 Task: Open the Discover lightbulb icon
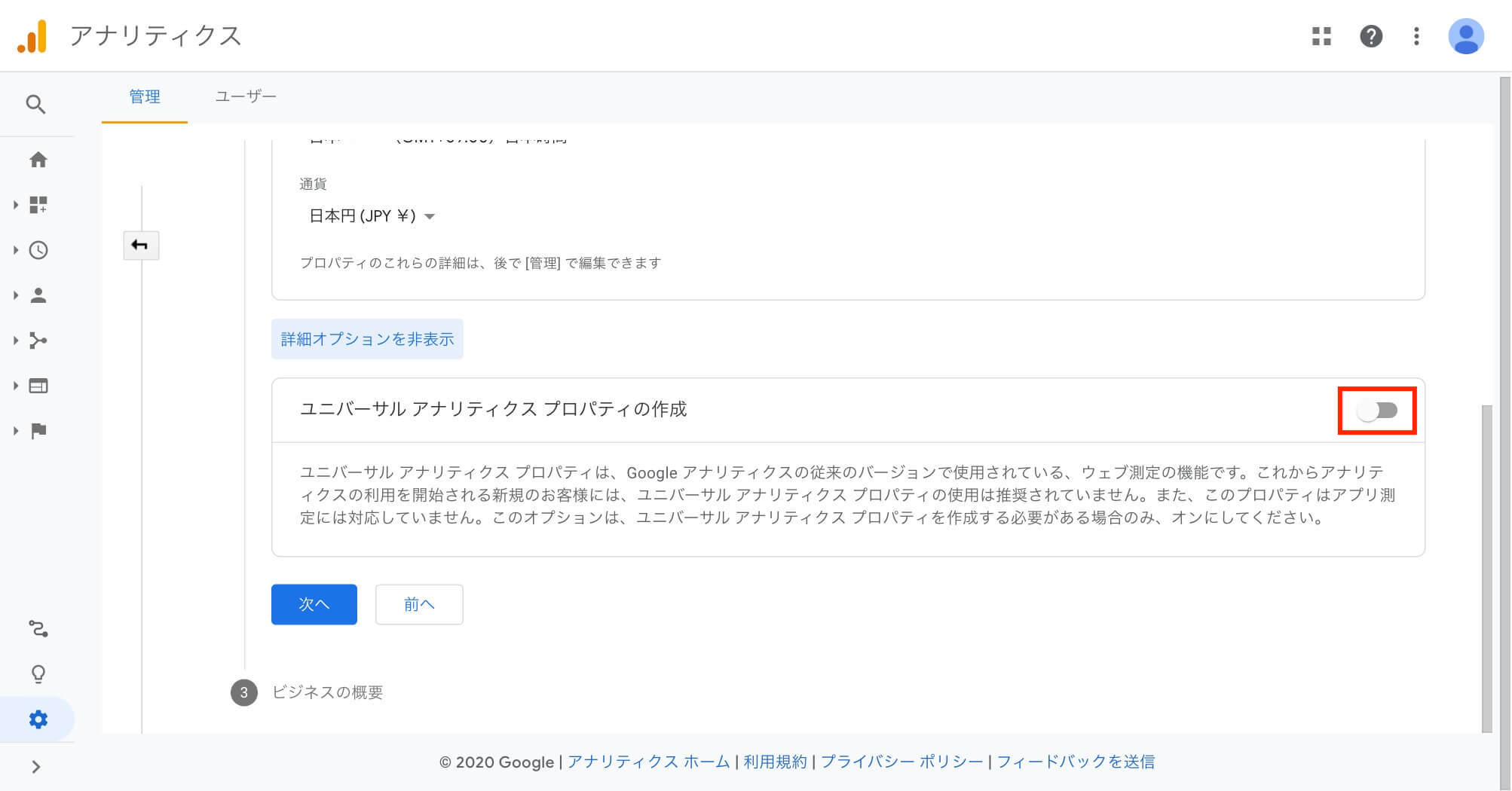pos(38,673)
